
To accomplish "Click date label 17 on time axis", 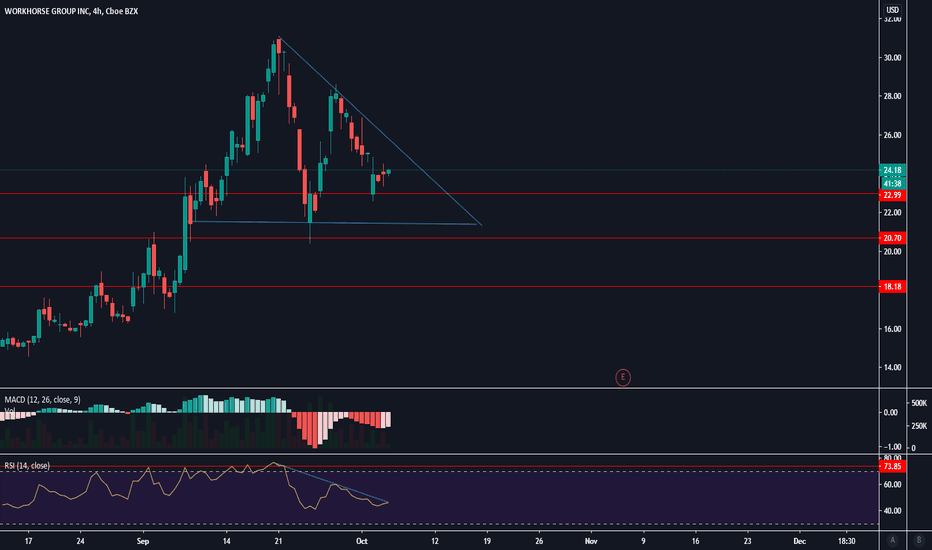I will pyautogui.click(x=28, y=541).
